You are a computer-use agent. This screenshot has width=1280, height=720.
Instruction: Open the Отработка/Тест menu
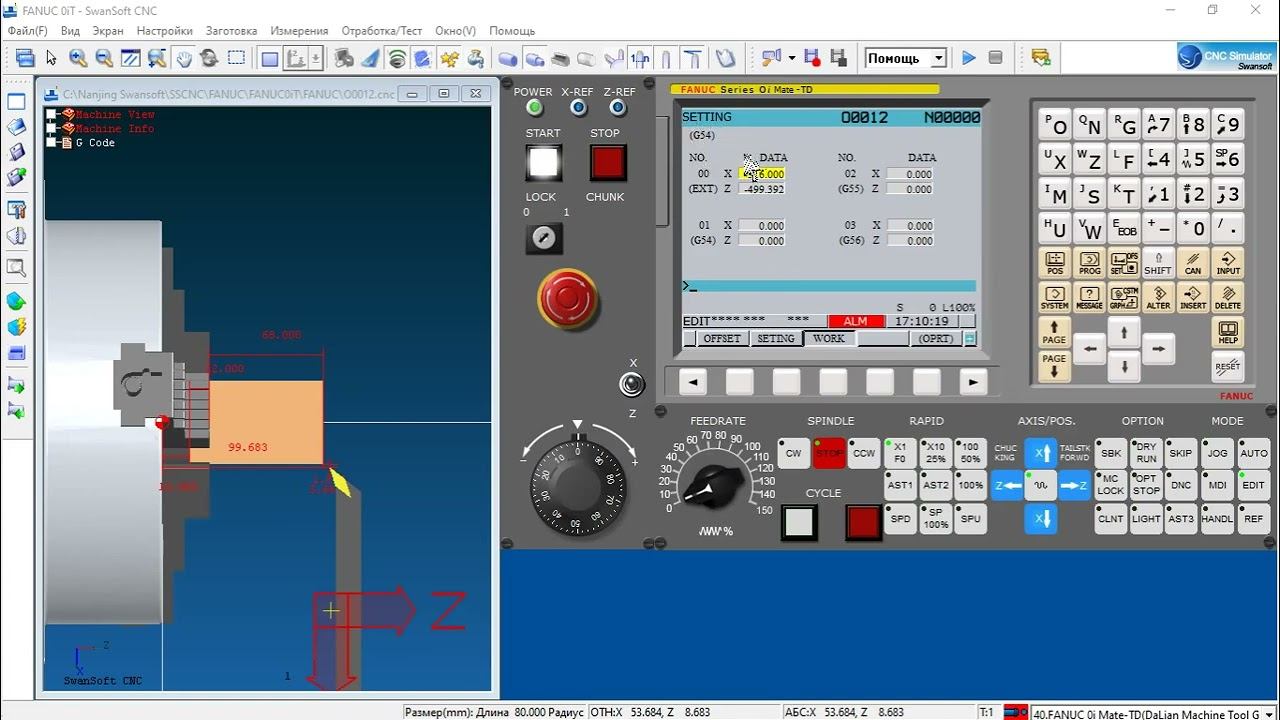click(x=382, y=31)
